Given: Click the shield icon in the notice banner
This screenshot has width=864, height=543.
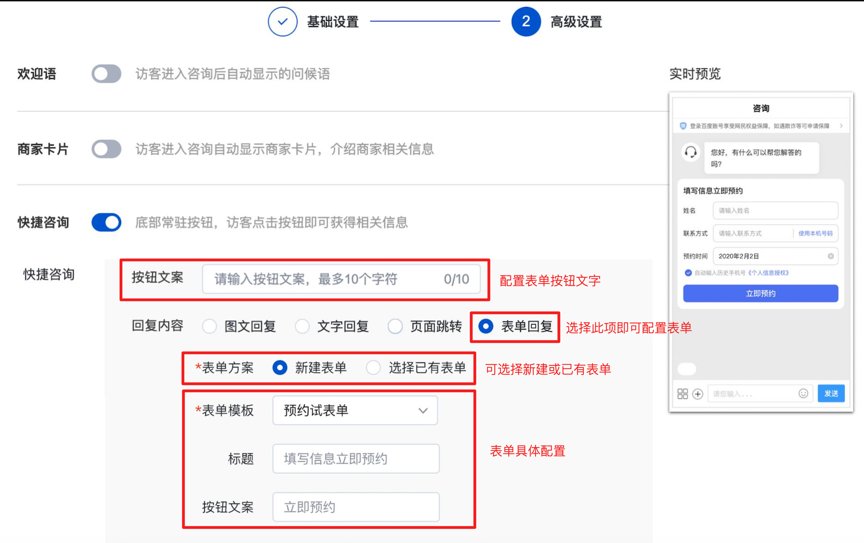Looking at the screenshot, I should (683, 127).
